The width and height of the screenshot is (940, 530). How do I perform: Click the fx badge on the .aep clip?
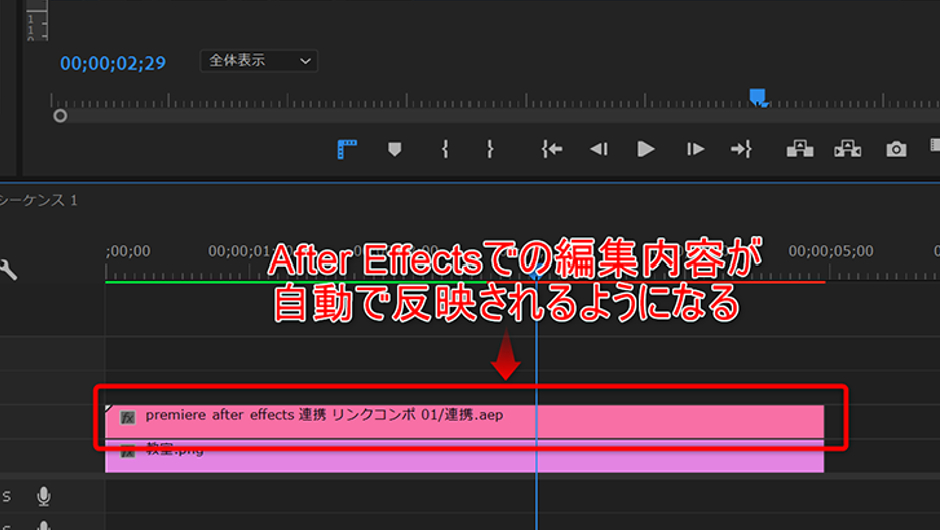tap(128, 417)
